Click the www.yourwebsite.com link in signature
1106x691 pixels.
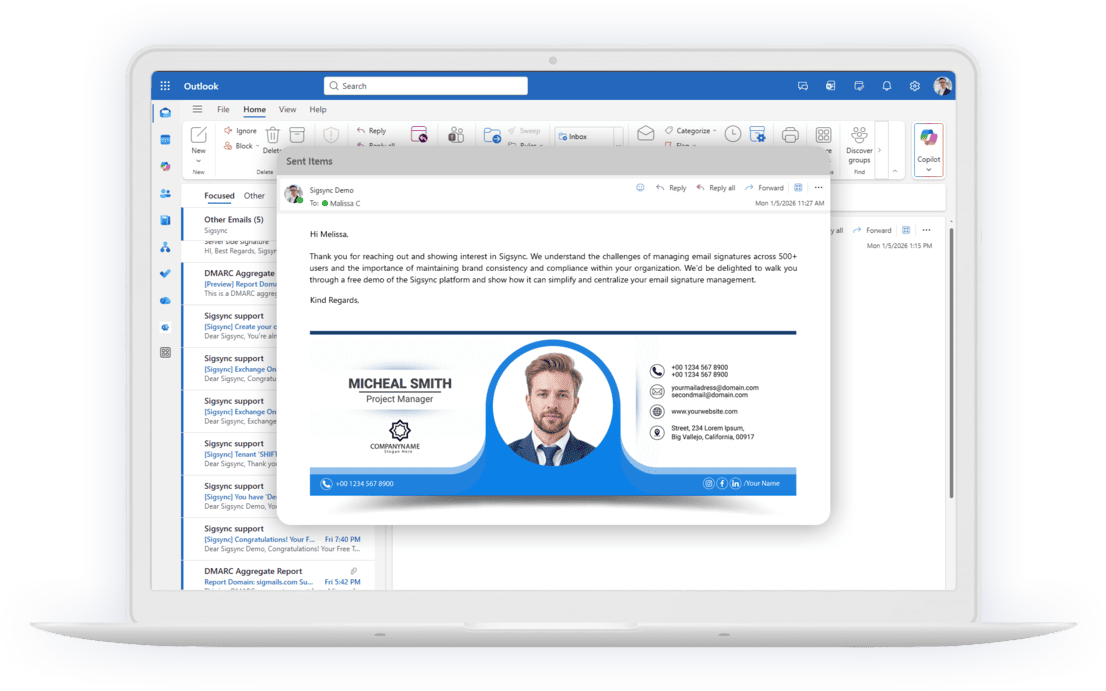(x=704, y=411)
